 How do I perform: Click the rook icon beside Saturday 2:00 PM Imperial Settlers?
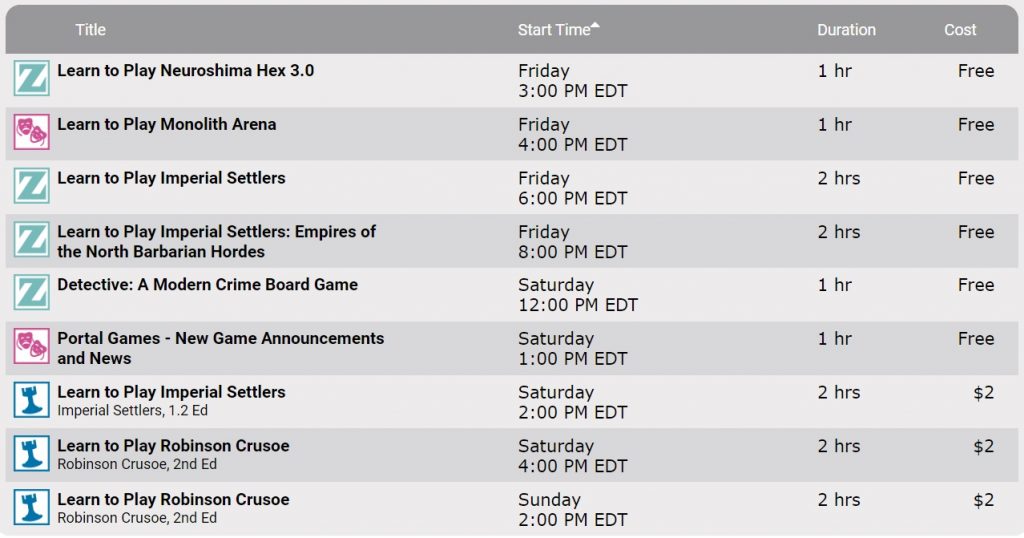(x=31, y=400)
